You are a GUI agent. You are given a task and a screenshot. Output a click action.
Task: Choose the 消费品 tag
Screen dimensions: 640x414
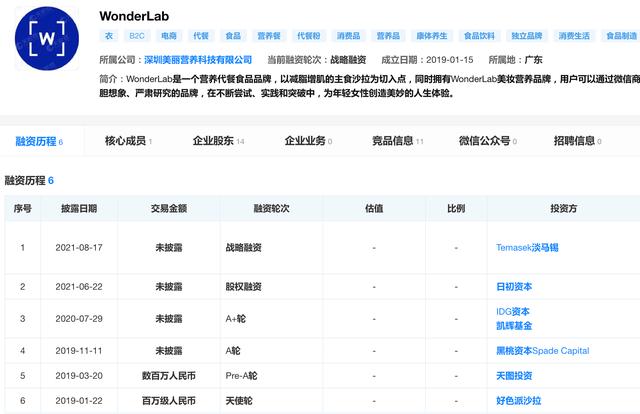click(x=349, y=36)
